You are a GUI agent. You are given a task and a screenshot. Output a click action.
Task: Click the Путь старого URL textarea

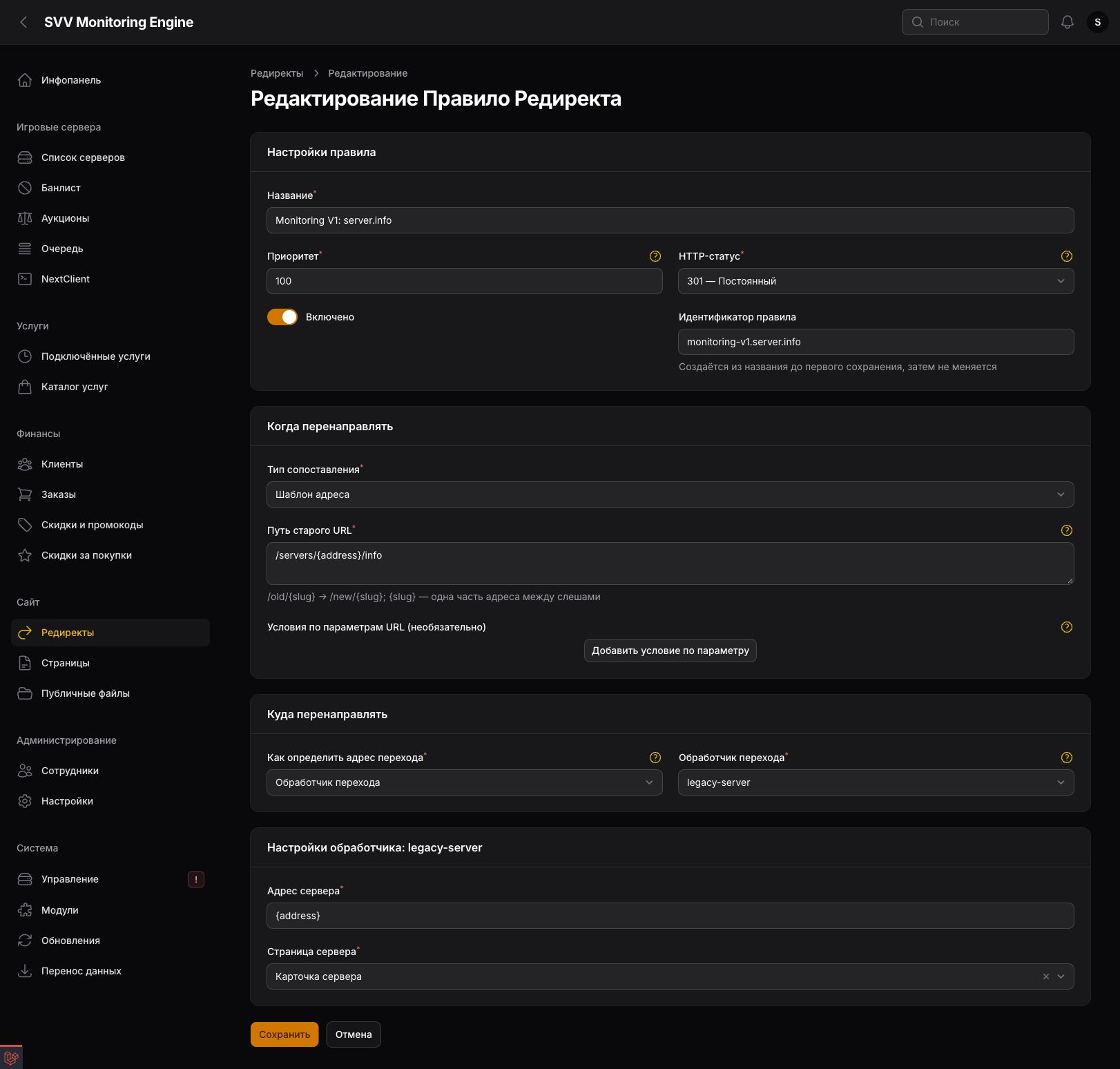670,564
